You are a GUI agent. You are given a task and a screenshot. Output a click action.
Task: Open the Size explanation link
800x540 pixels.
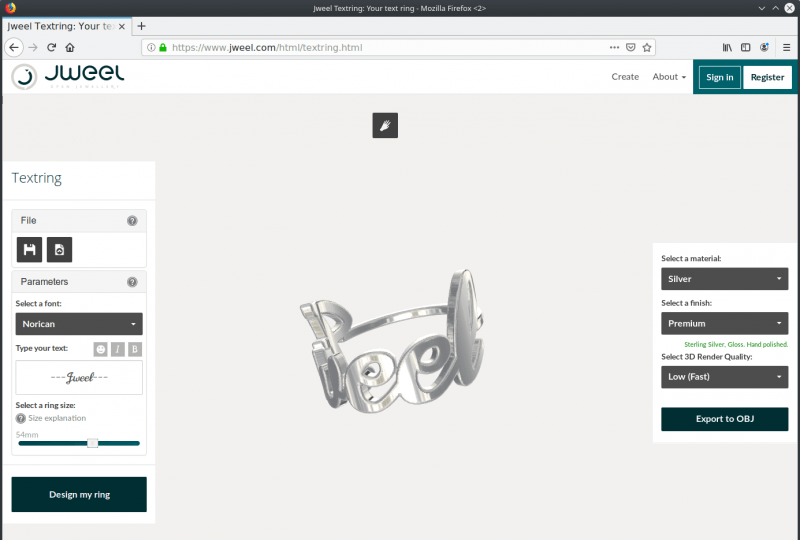click(57, 418)
